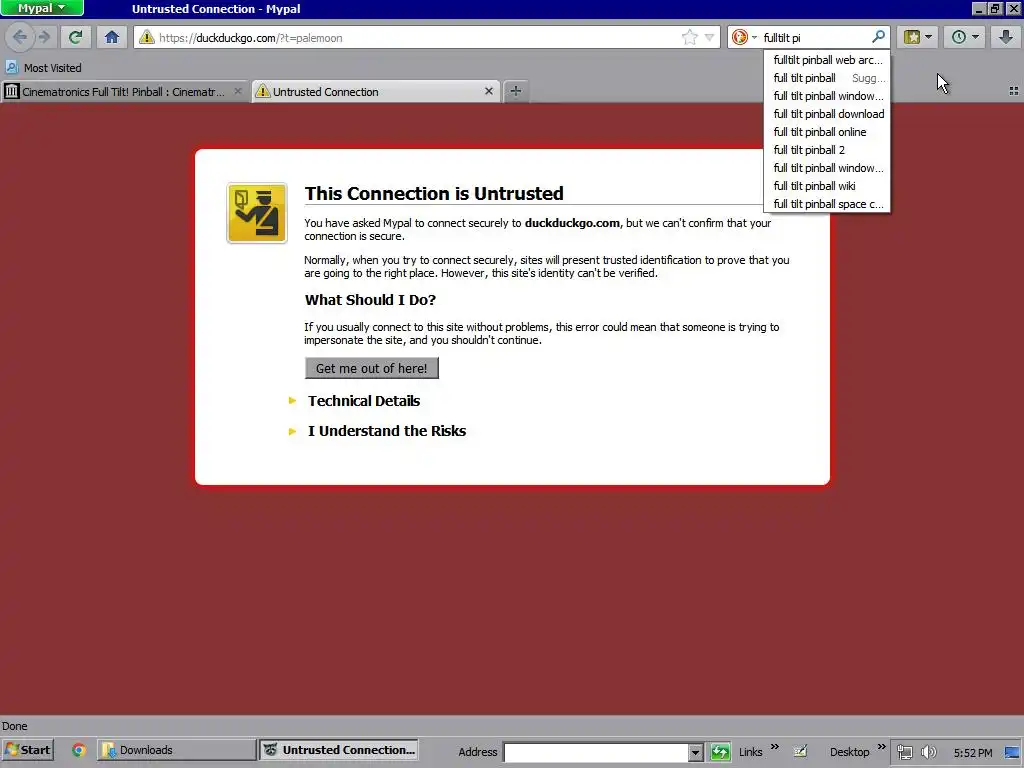Viewport: 1024px width, 768px height.
Task: Go back using the back arrow
Action: tap(20, 37)
